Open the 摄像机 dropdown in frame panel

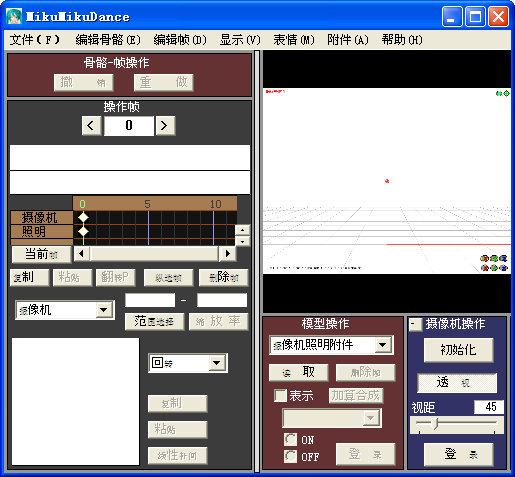[x=104, y=310]
